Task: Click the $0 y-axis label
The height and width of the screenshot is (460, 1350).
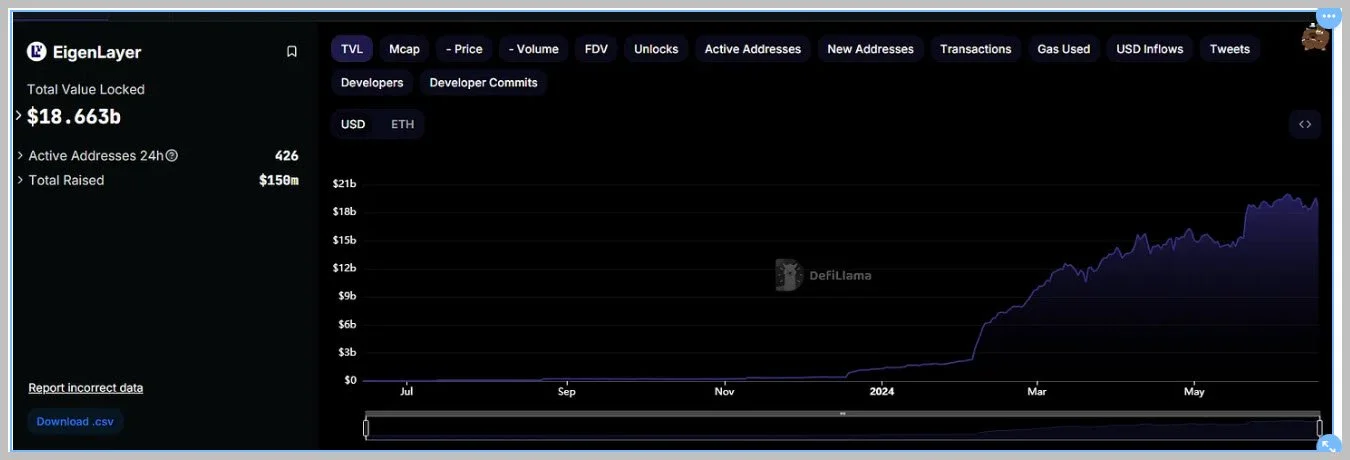Action: pyautogui.click(x=350, y=380)
